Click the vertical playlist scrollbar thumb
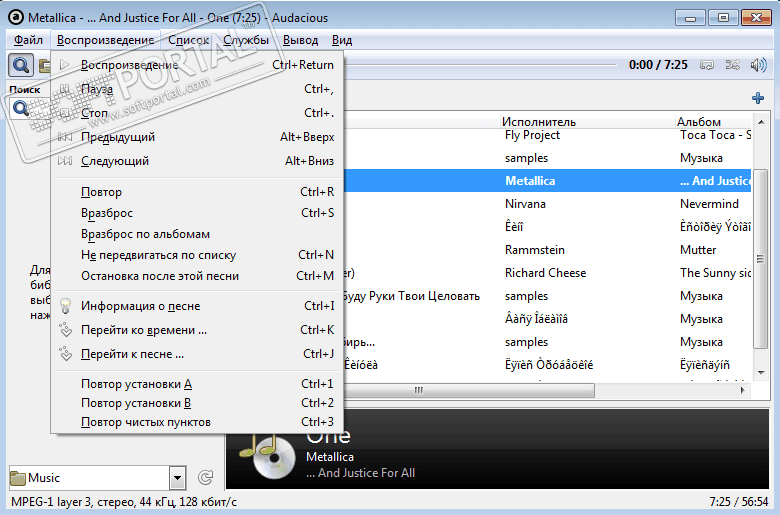Image resolution: width=780 pixels, height=515 pixels. [760, 259]
